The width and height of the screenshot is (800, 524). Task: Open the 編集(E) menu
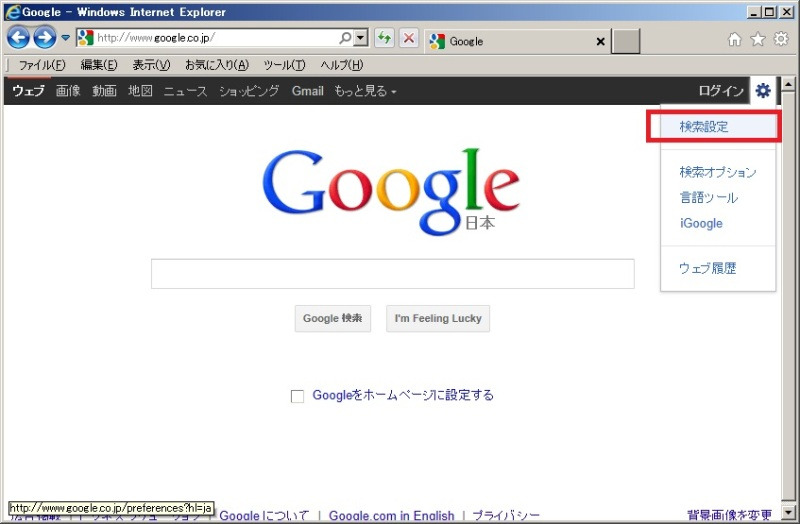point(99,65)
